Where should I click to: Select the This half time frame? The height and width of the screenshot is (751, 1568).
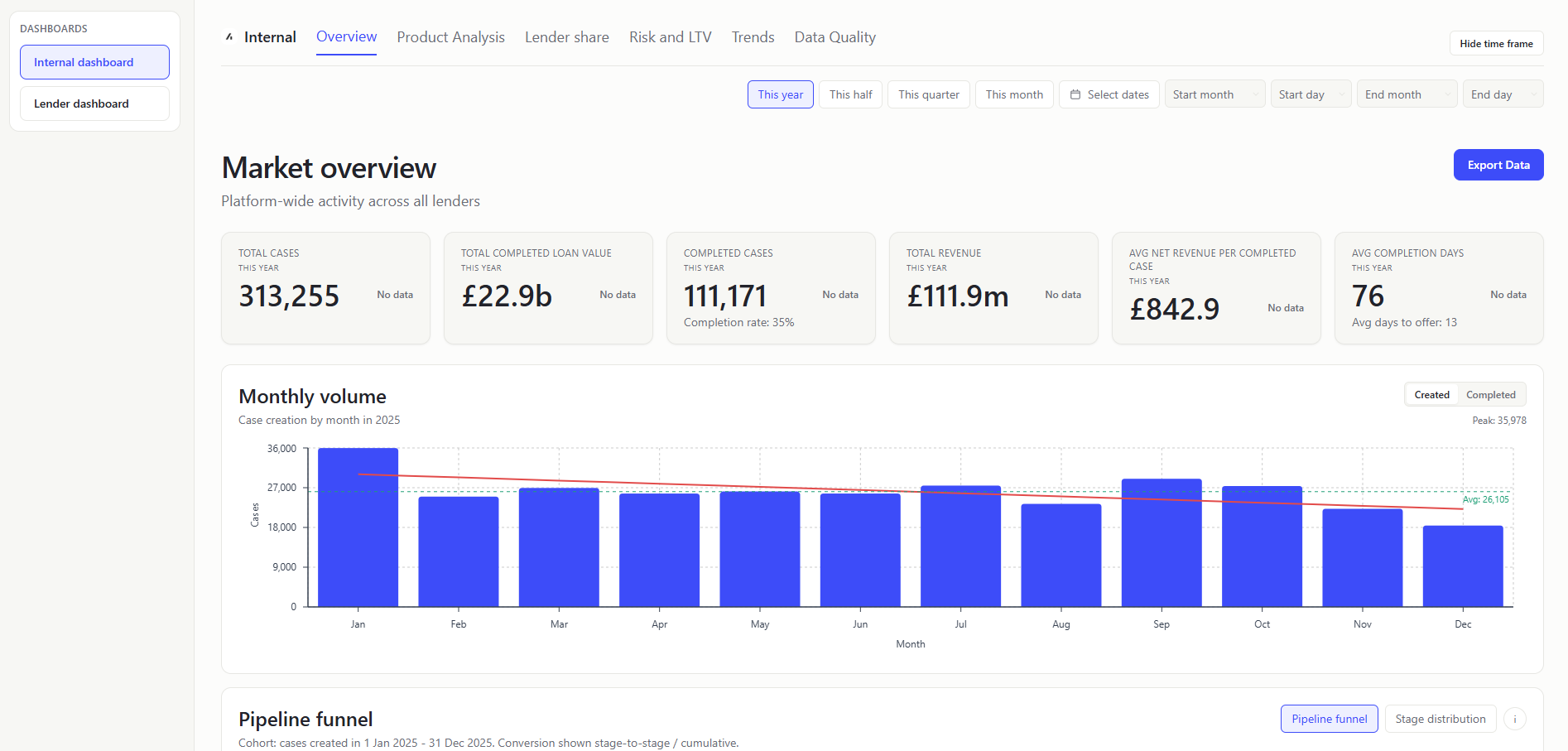pyautogui.click(x=850, y=94)
